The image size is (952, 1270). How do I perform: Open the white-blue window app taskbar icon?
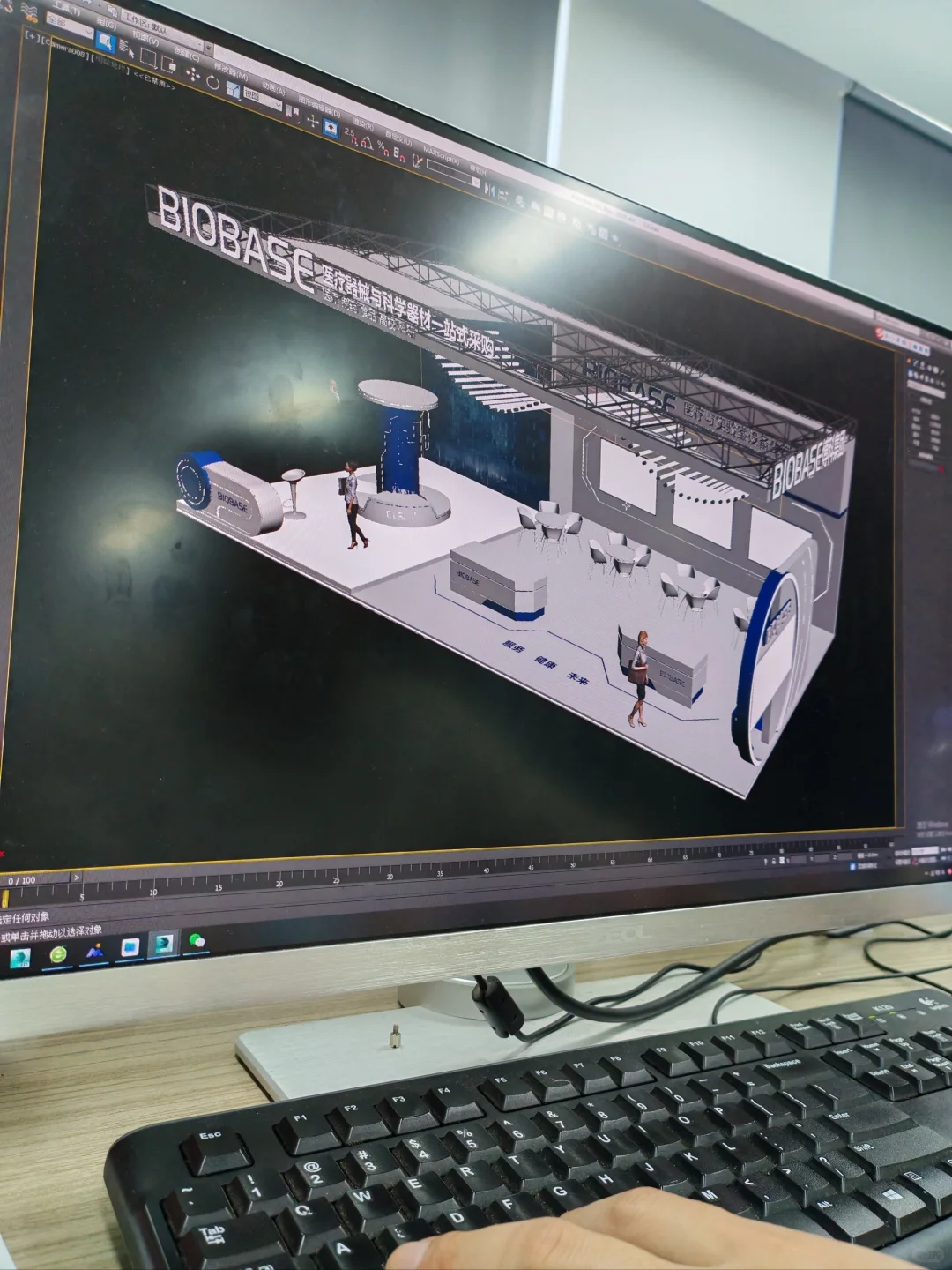(x=130, y=947)
